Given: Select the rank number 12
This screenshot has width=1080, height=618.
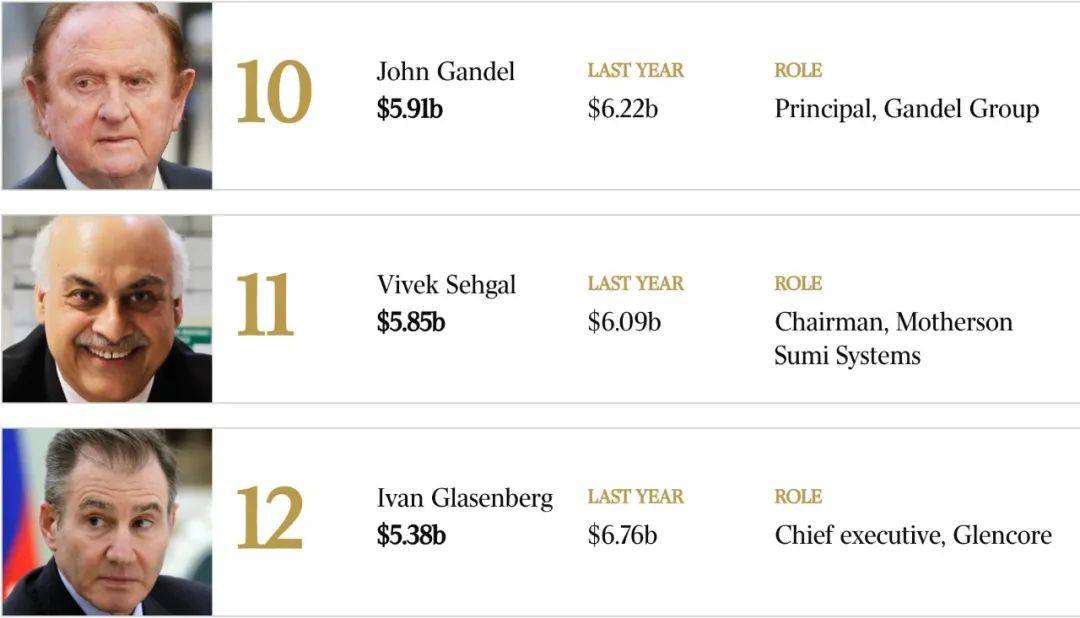Looking at the screenshot, I should click(x=270, y=517).
